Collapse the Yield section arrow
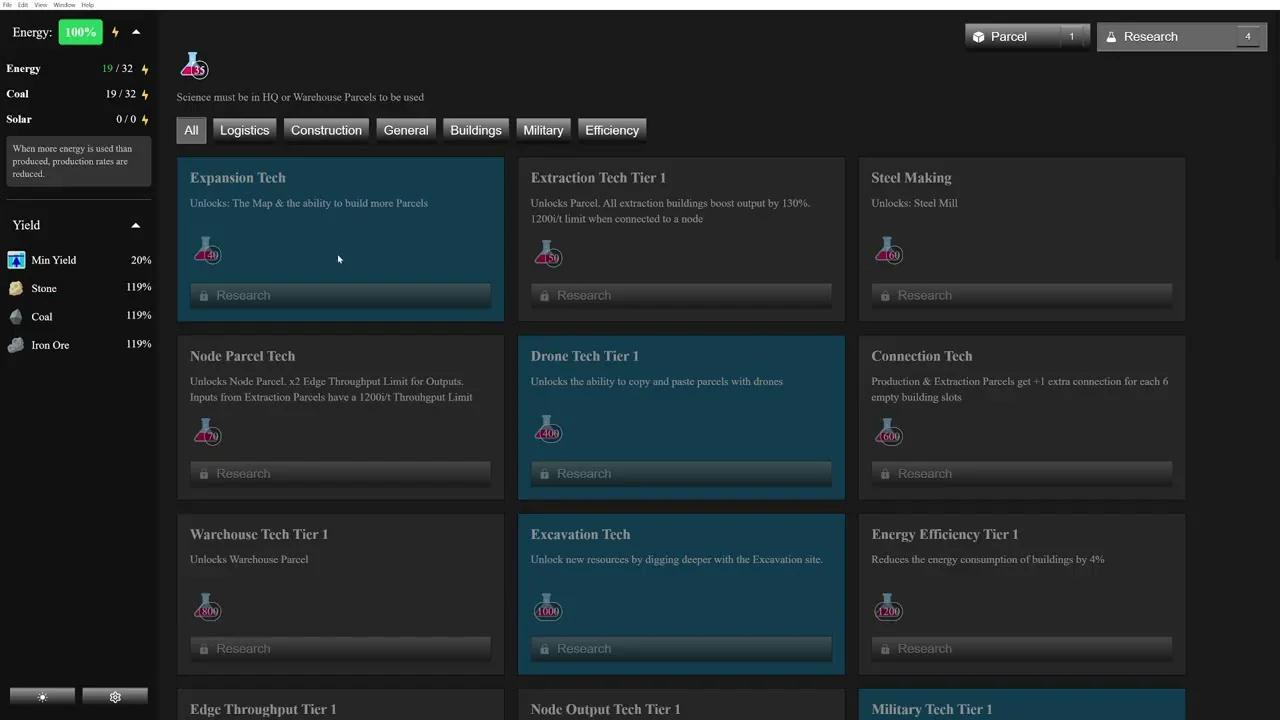The image size is (1280, 720). (136, 225)
